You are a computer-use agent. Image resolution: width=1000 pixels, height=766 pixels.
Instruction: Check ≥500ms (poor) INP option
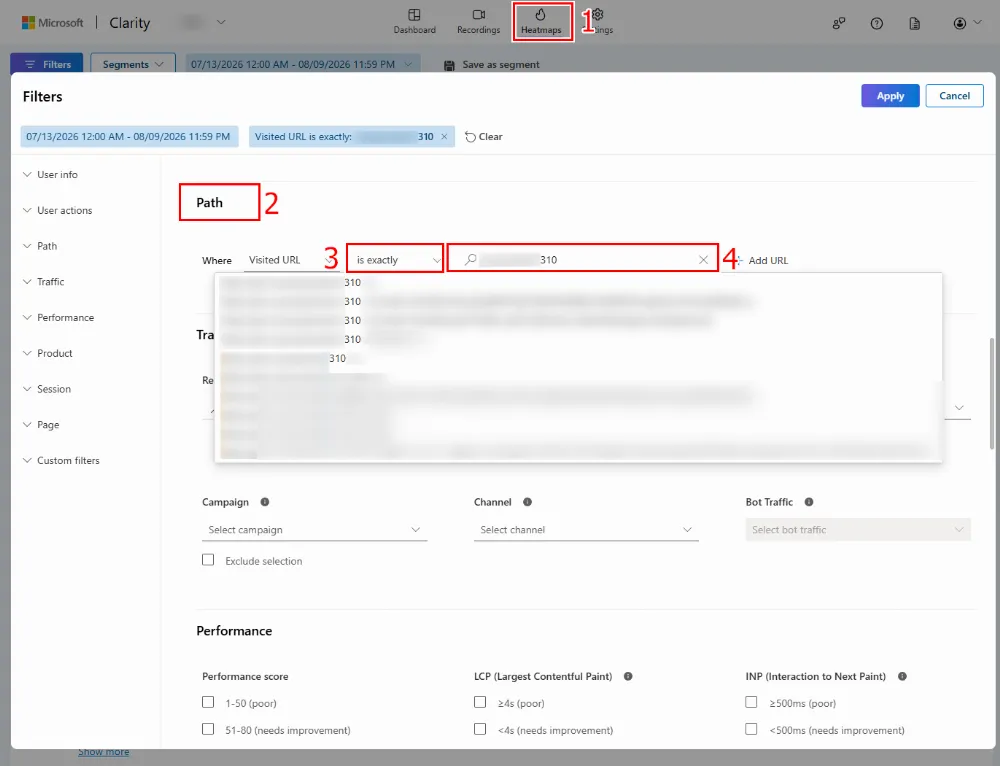751,702
